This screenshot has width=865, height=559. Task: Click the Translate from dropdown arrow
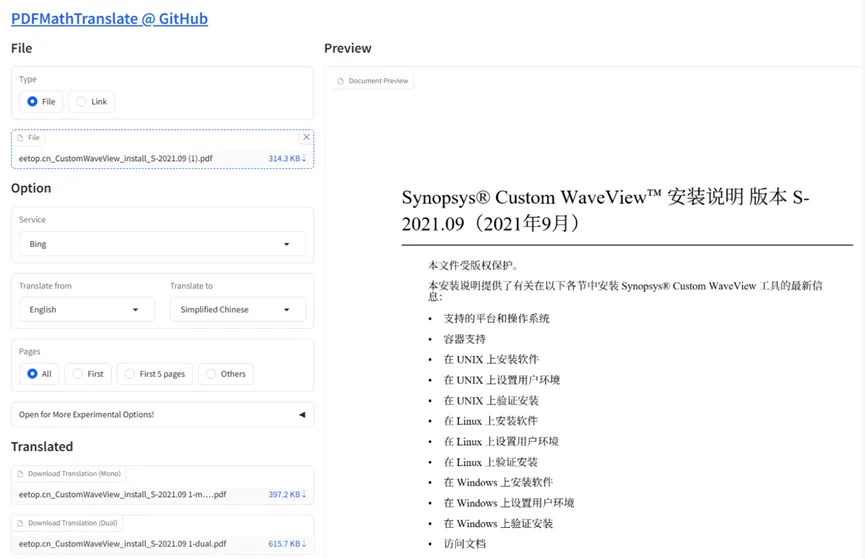point(135,310)
